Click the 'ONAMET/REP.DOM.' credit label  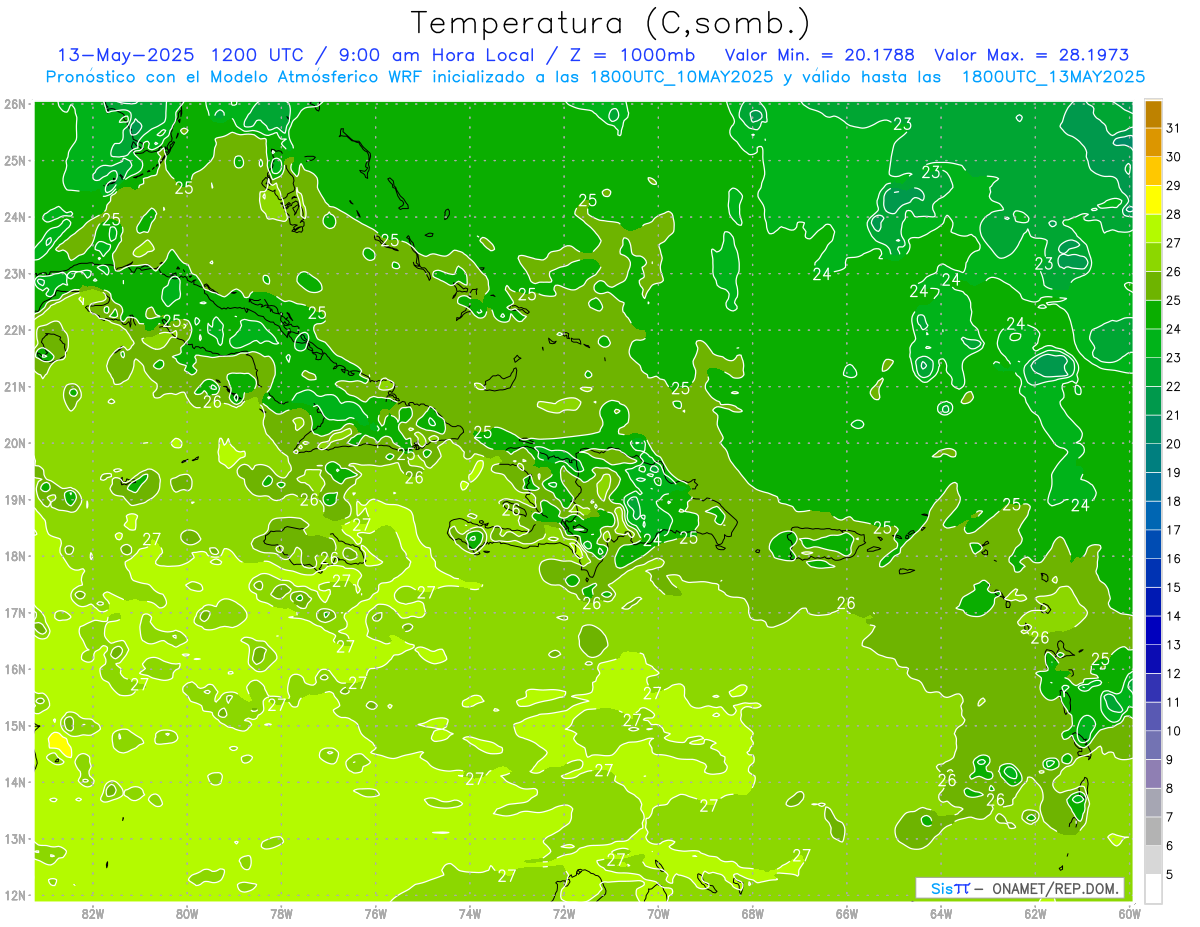[1055, 888]
